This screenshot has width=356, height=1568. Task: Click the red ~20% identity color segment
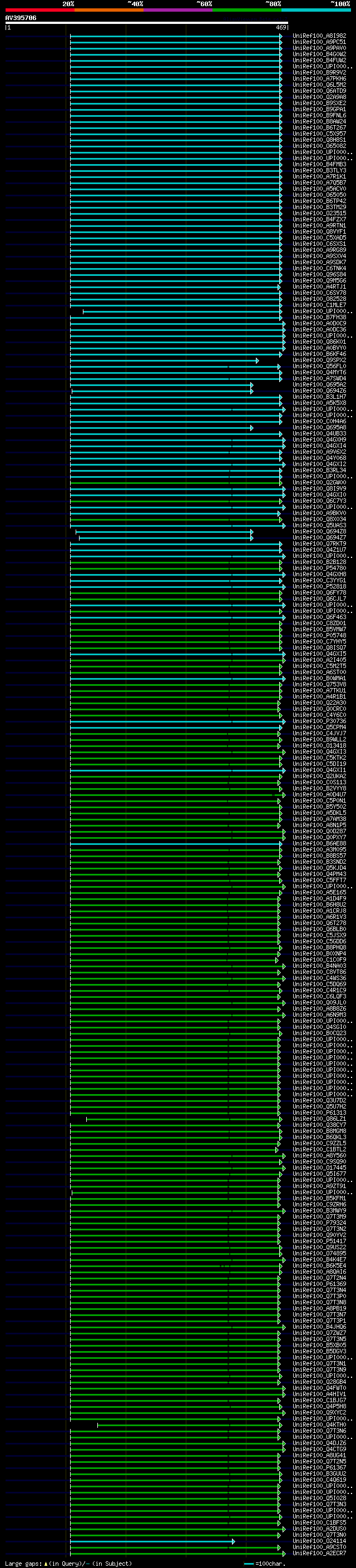pos(39,10)
